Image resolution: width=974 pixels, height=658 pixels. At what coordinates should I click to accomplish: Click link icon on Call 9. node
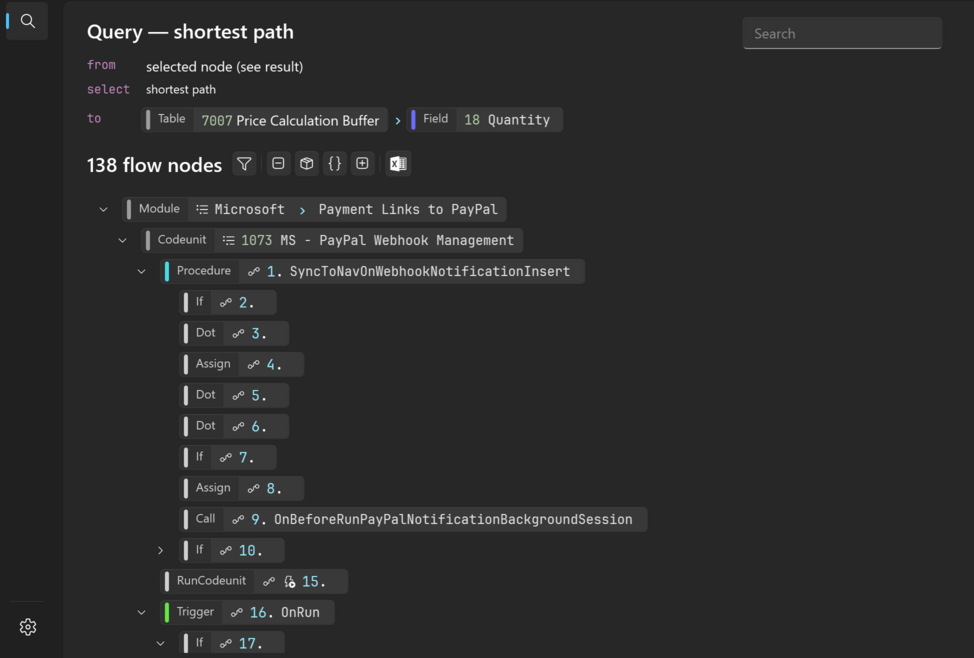[x=238, y=519]
